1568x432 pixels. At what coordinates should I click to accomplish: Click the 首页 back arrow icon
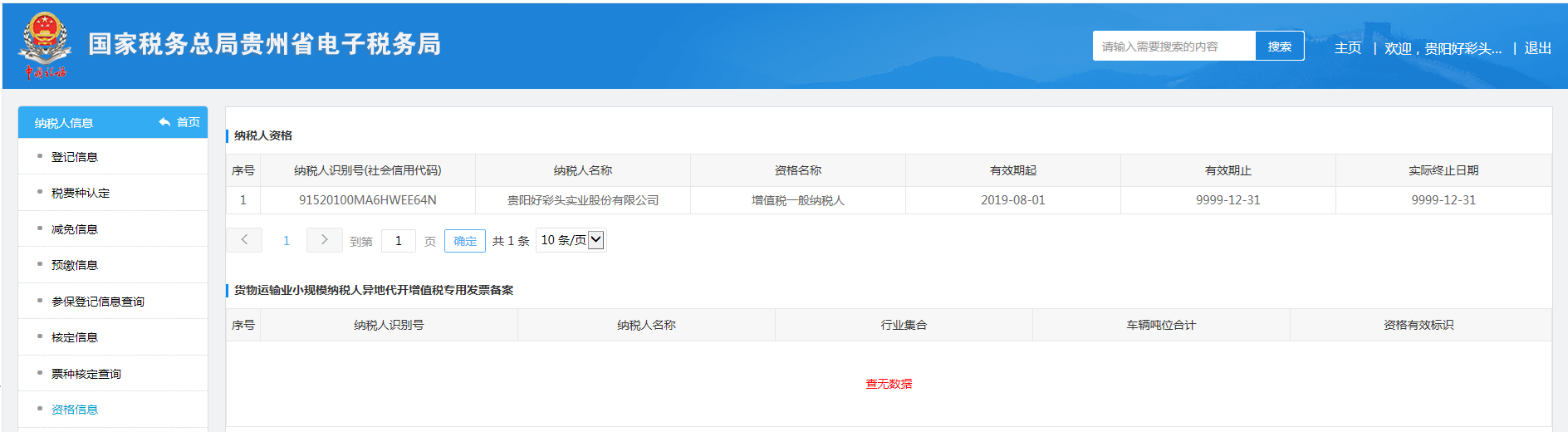point(164,122)
